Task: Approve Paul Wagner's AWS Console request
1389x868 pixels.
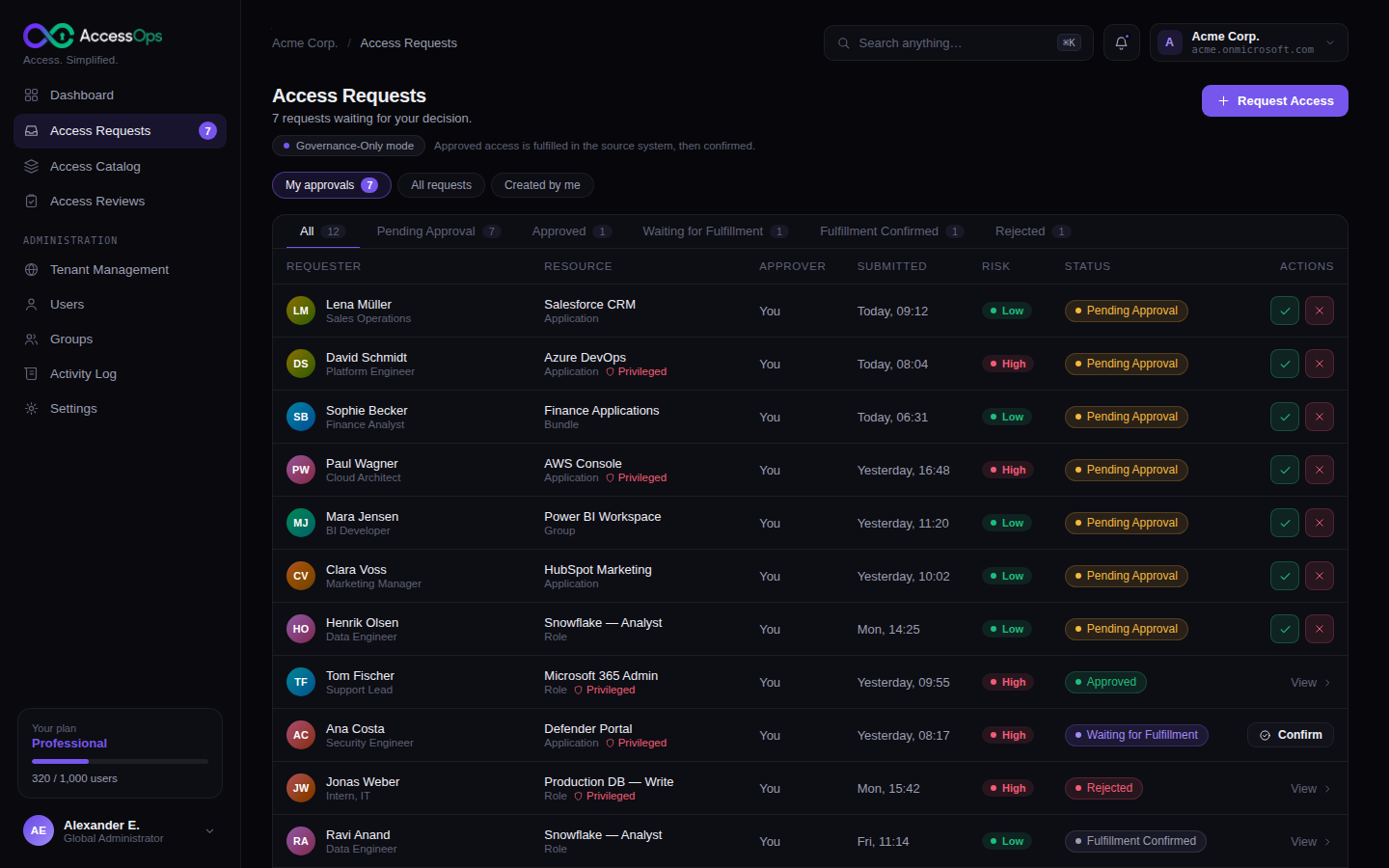Action: (x=1285, y=470)
